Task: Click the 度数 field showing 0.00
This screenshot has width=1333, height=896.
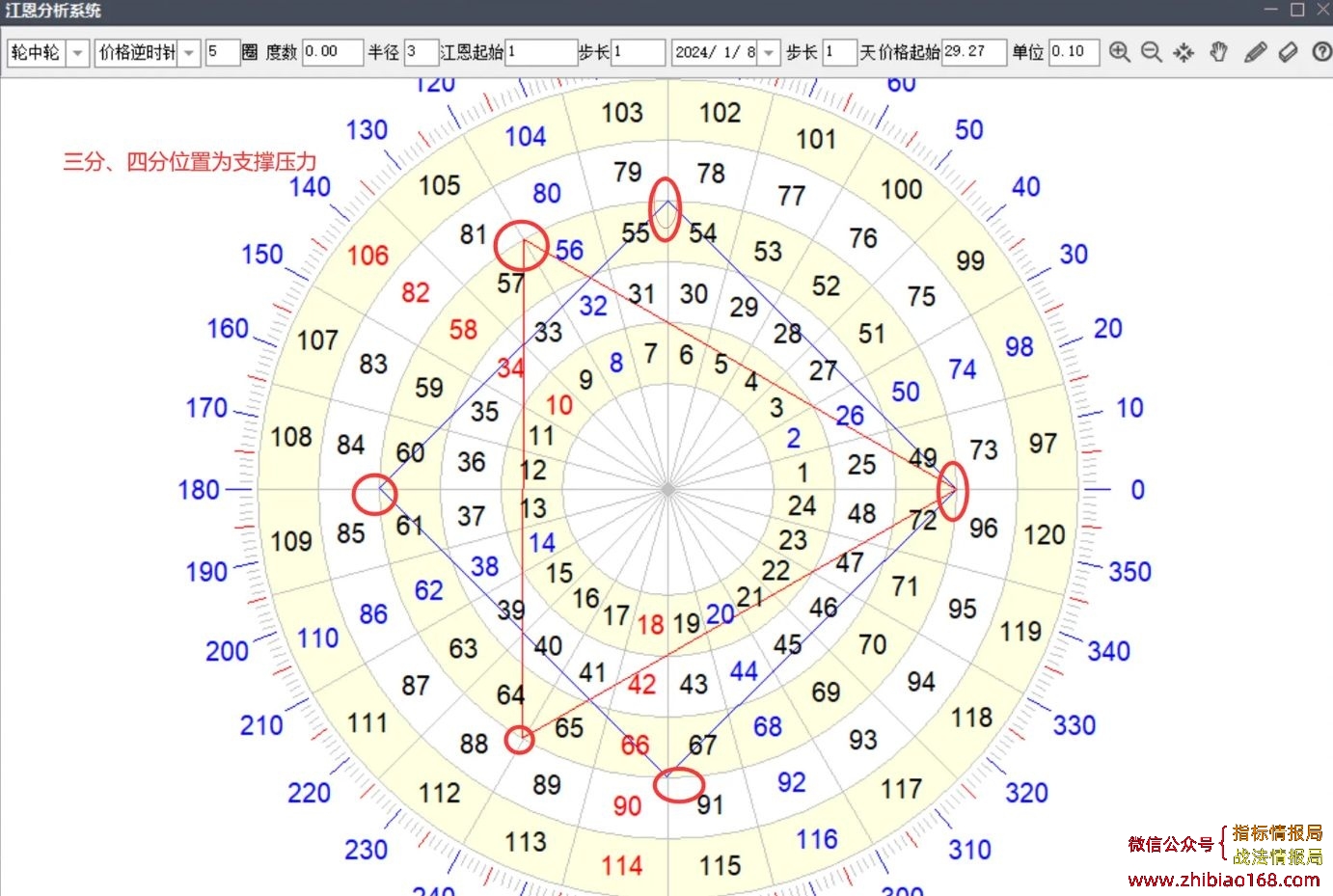Action: pyautogui.click(x=332, y=52)
